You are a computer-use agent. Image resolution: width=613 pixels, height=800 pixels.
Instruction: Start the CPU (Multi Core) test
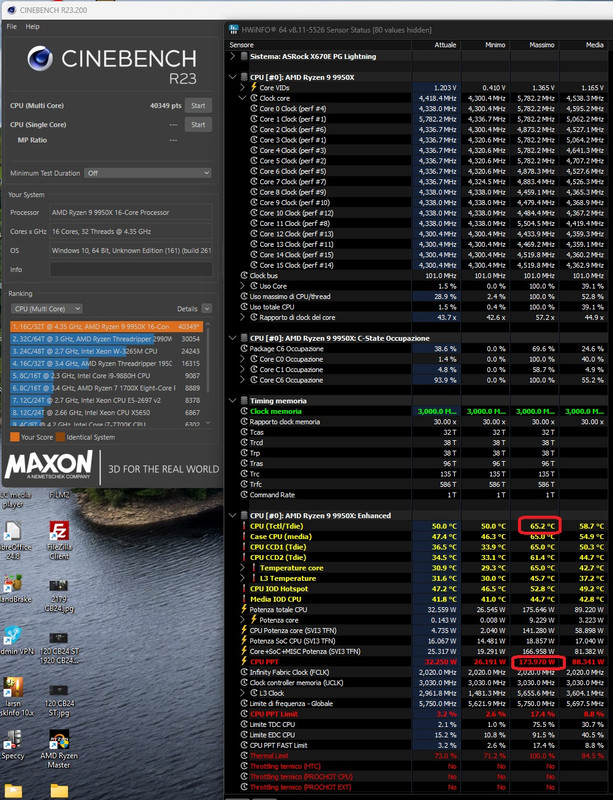(x=198, y=106)
